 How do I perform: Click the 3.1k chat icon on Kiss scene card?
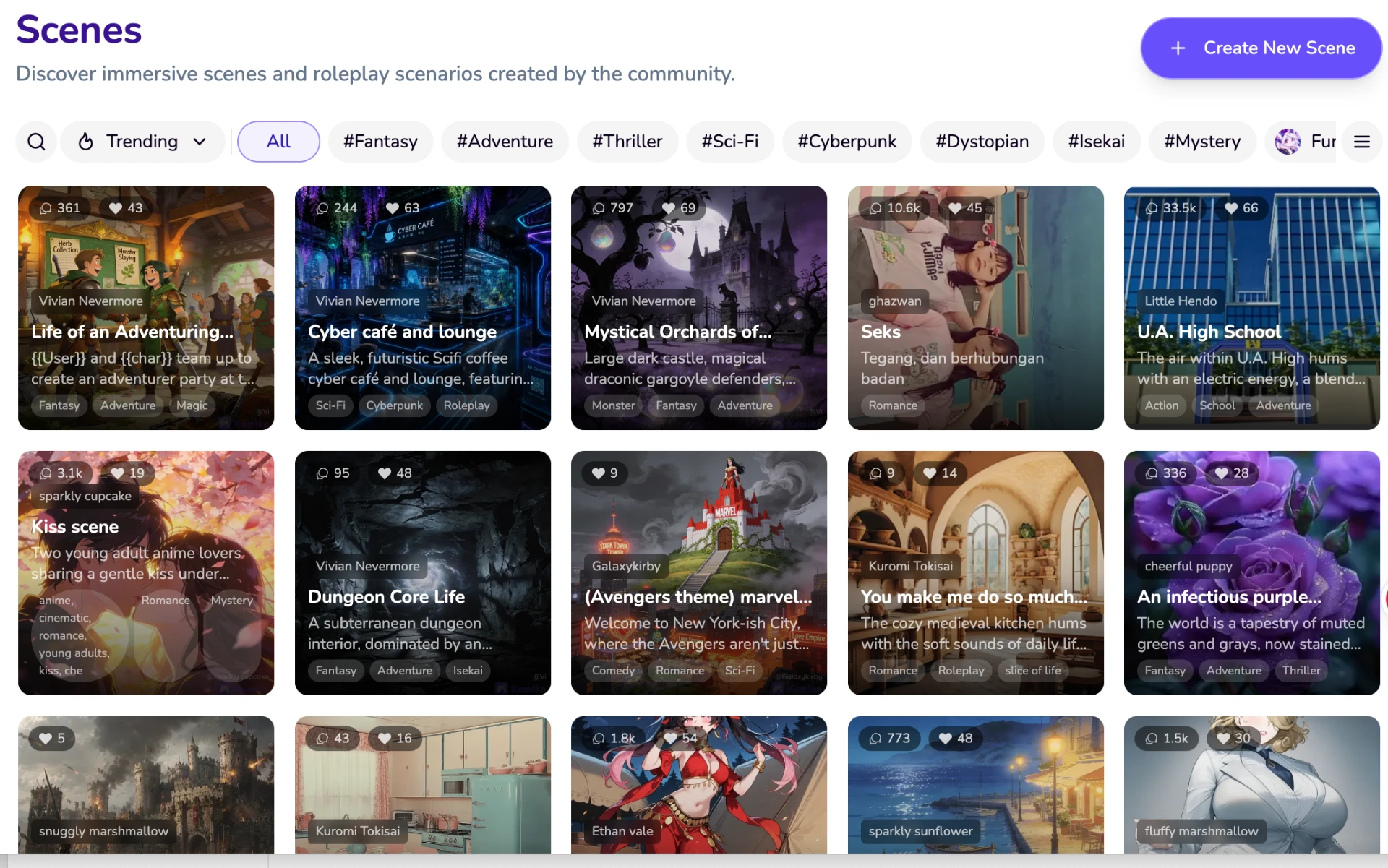coord(46,473)
